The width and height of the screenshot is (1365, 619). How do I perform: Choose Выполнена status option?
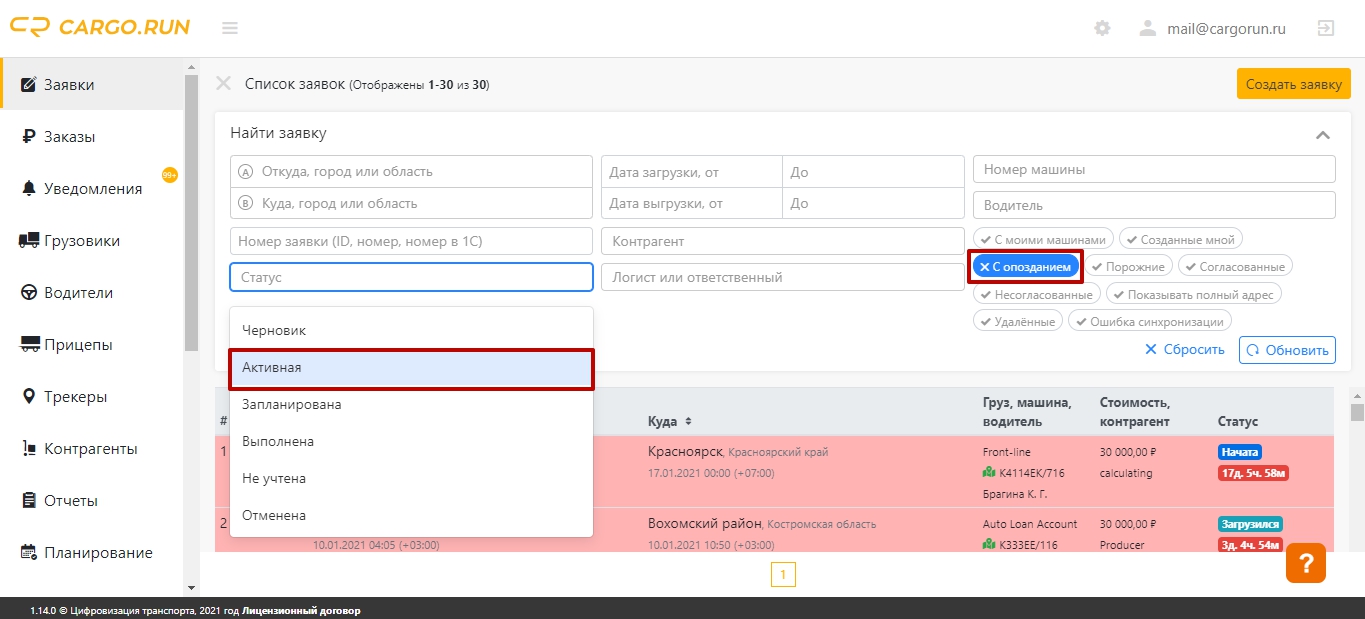[411, 441]
